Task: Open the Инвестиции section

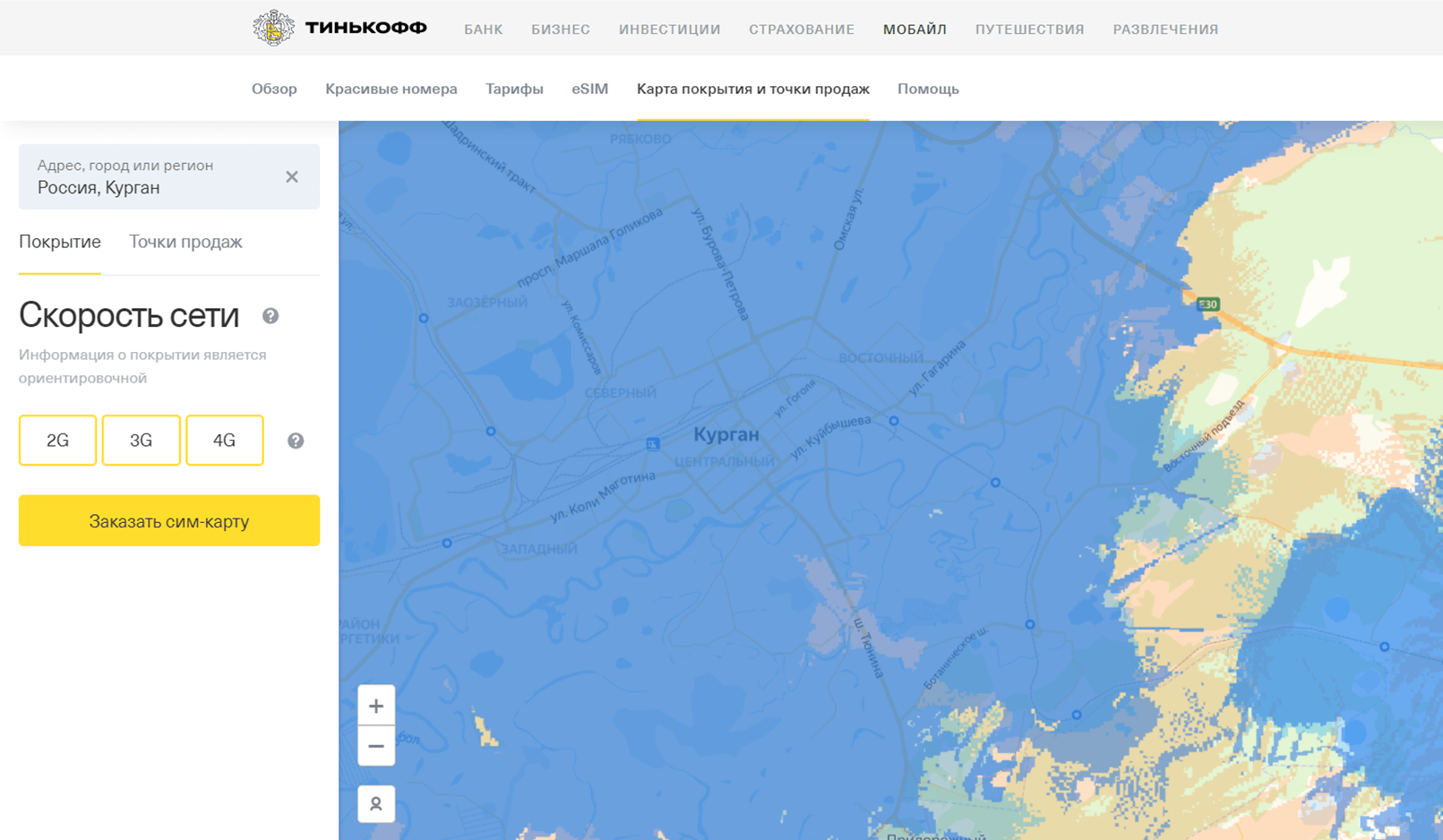Action: pos(670,30)
